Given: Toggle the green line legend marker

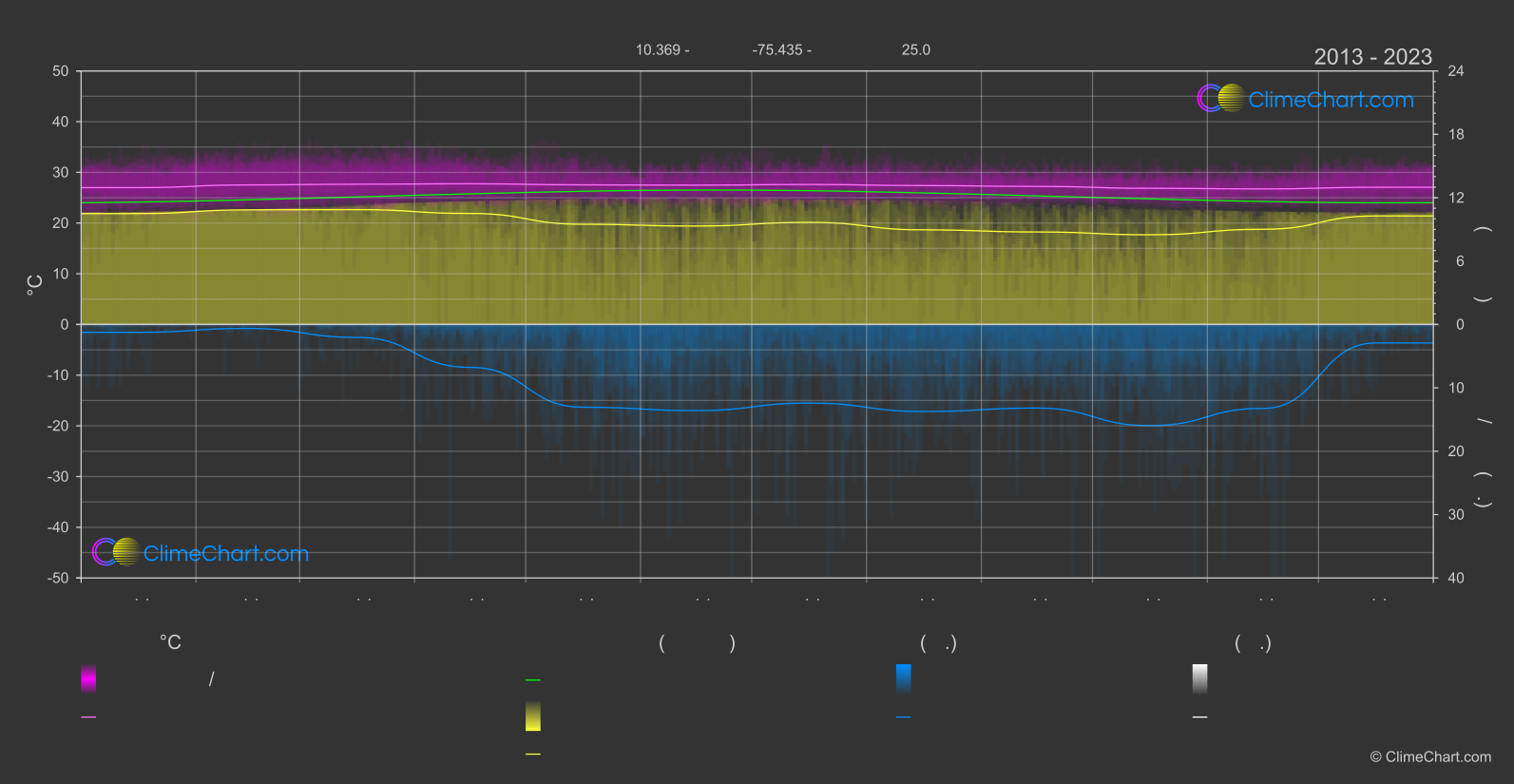Looking at the screenshot, I should 533,680.
